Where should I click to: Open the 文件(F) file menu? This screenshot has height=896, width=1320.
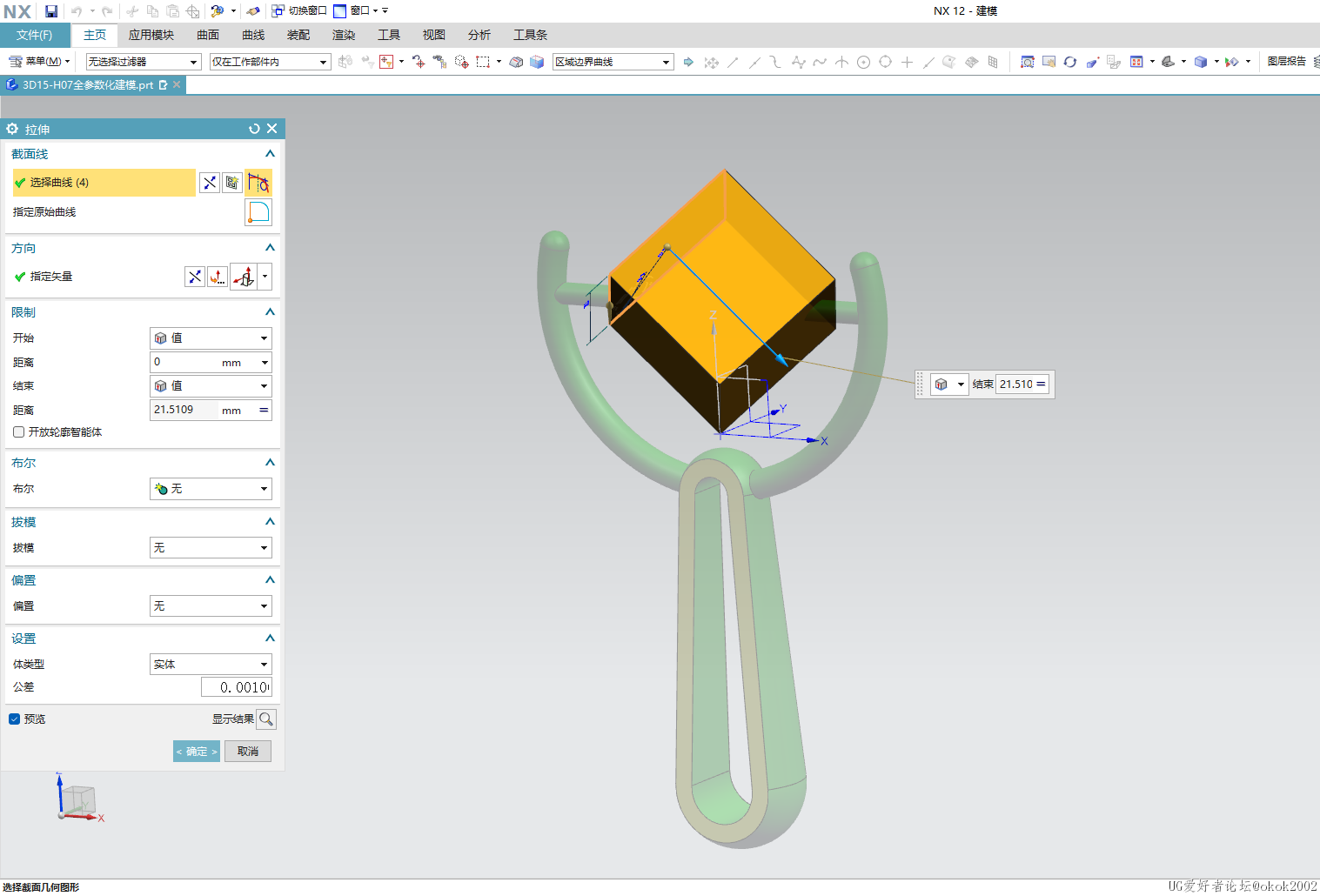[x=35, y=35]
